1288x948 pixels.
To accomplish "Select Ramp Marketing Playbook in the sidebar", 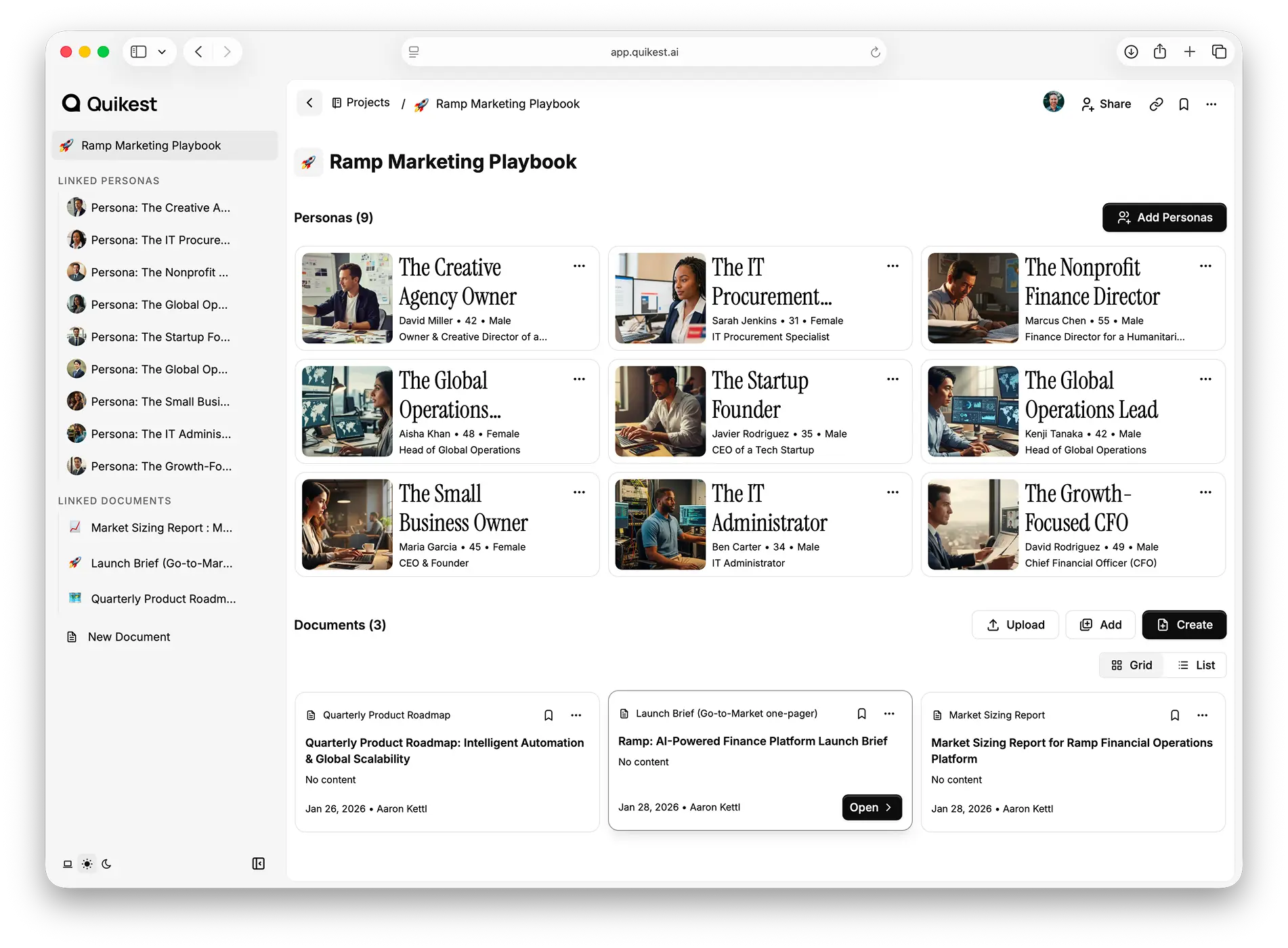I will (165, 146).
